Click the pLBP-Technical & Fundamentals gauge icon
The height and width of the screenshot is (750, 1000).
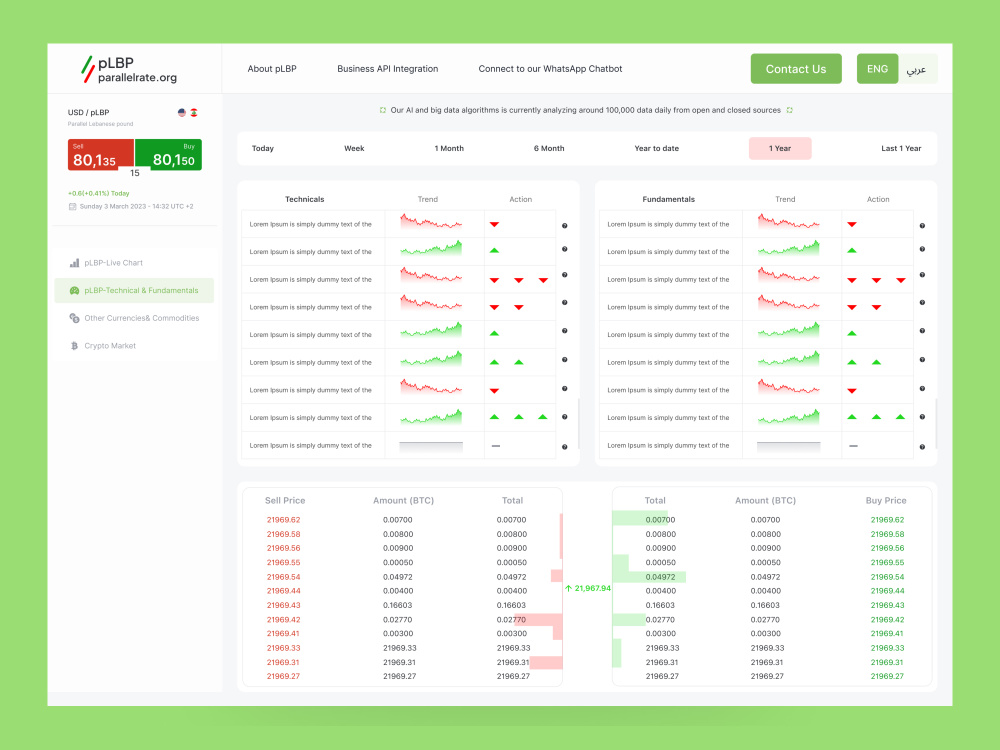point(75,291)
